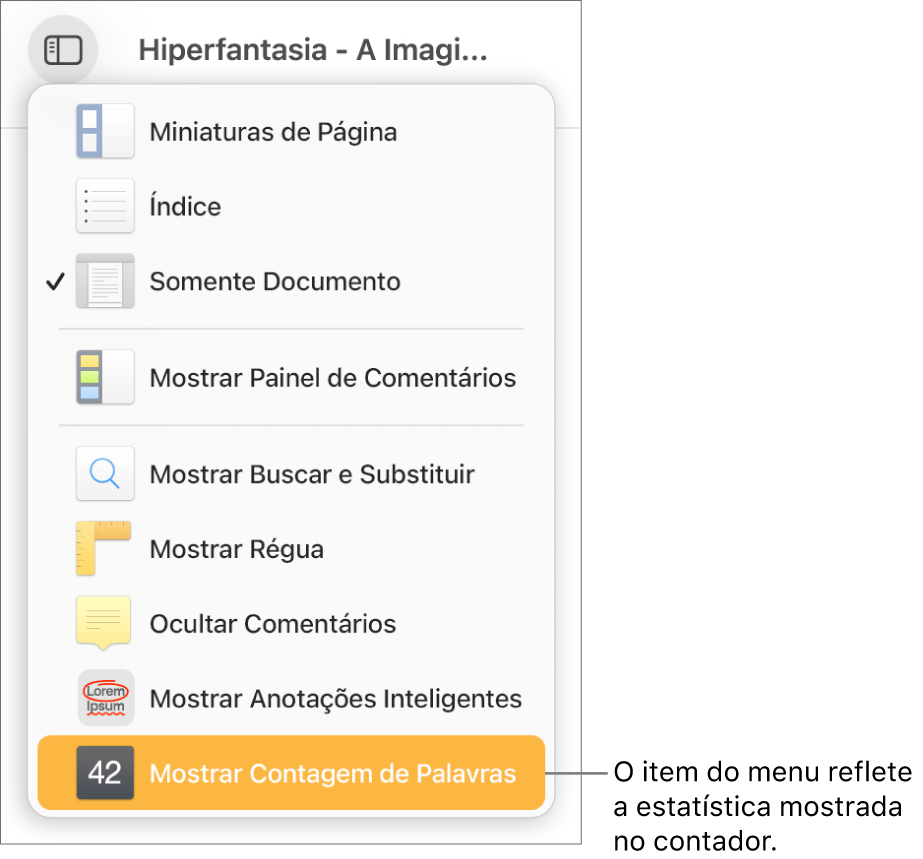The height and width of the screenshot is (859, 923).
Task: Click the Miniaturas de Página thumbnails icon
Action: tap(105, 130)
